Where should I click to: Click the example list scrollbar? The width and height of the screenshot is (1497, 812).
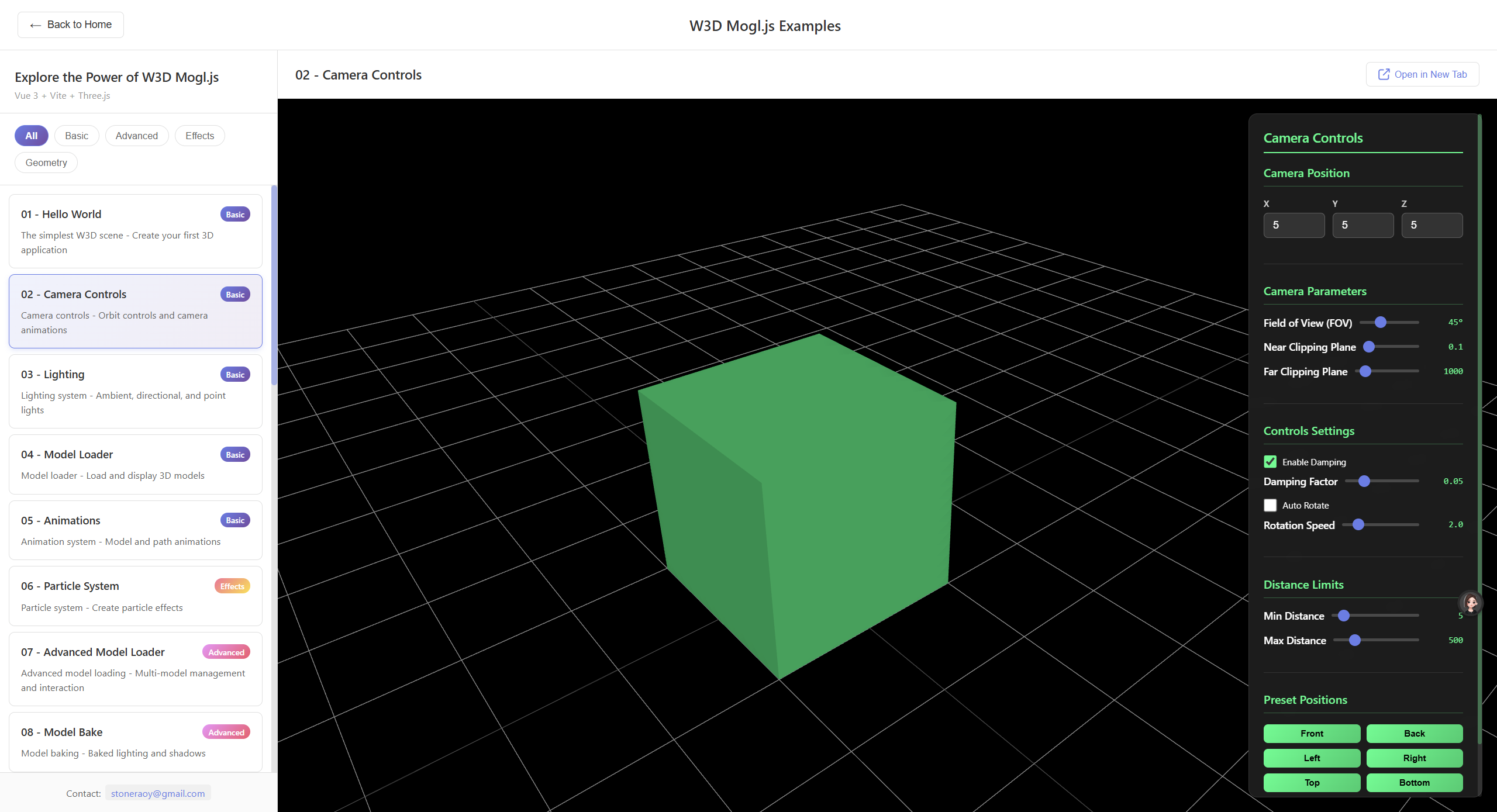tap(274, 285)
